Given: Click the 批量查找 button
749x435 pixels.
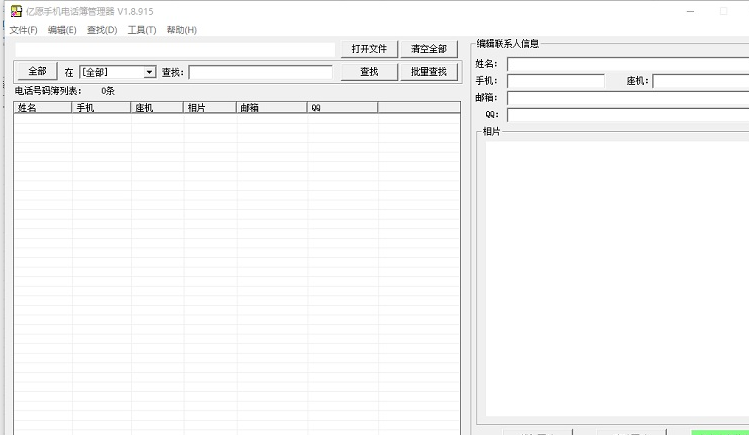Looking at the screenshot, I should [429, 72].
